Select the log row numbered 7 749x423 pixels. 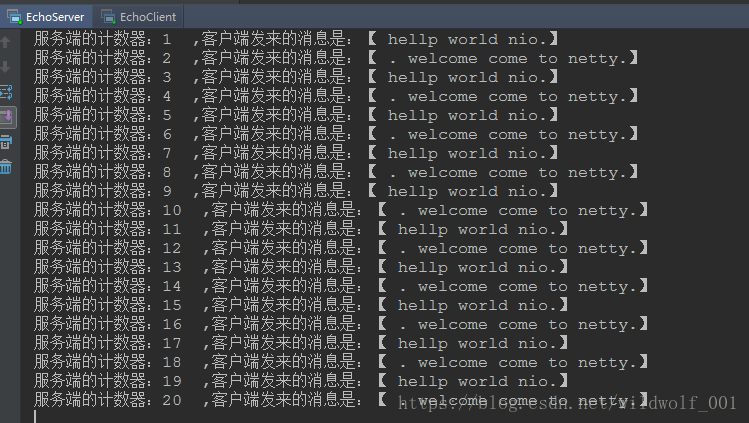coord(296,153)
